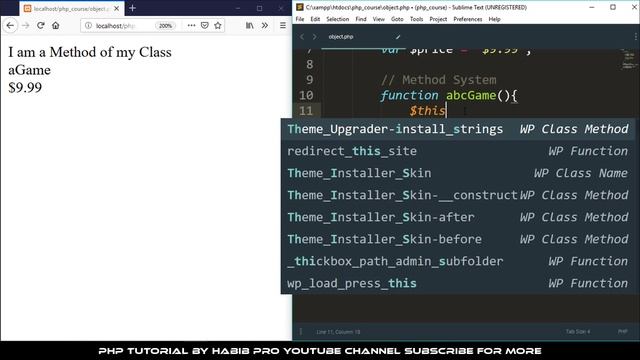
Task: Choose redirect_this_site completion
Action: click(x=458, y=151)
